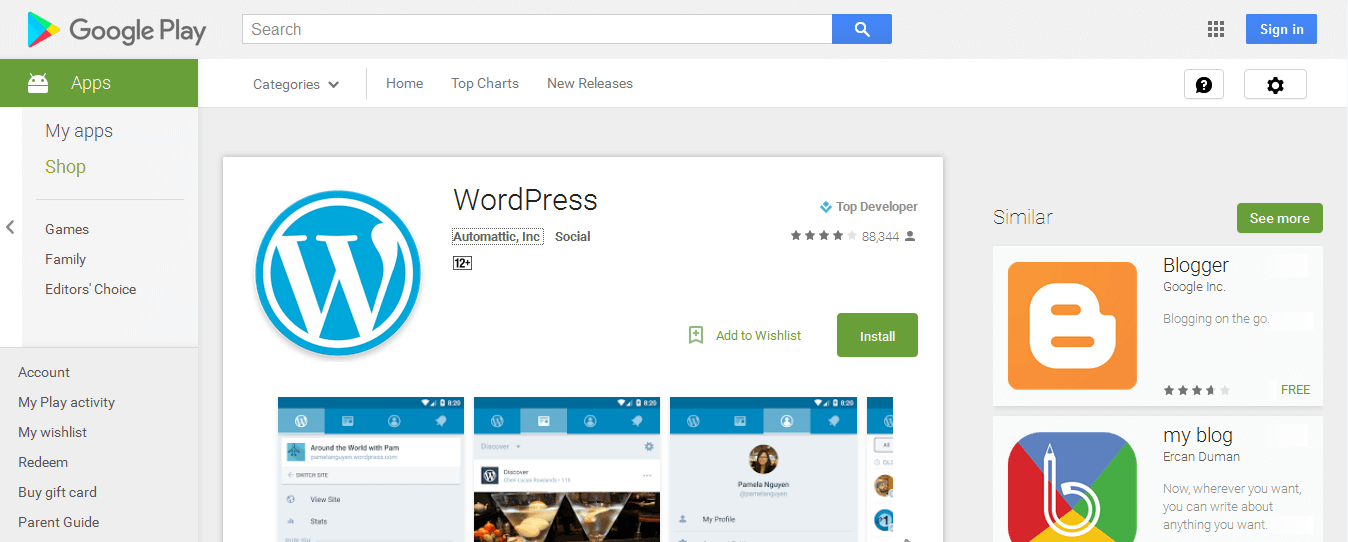Click the 88,344 ratings count
The image size is (1348, 542).
880,236
